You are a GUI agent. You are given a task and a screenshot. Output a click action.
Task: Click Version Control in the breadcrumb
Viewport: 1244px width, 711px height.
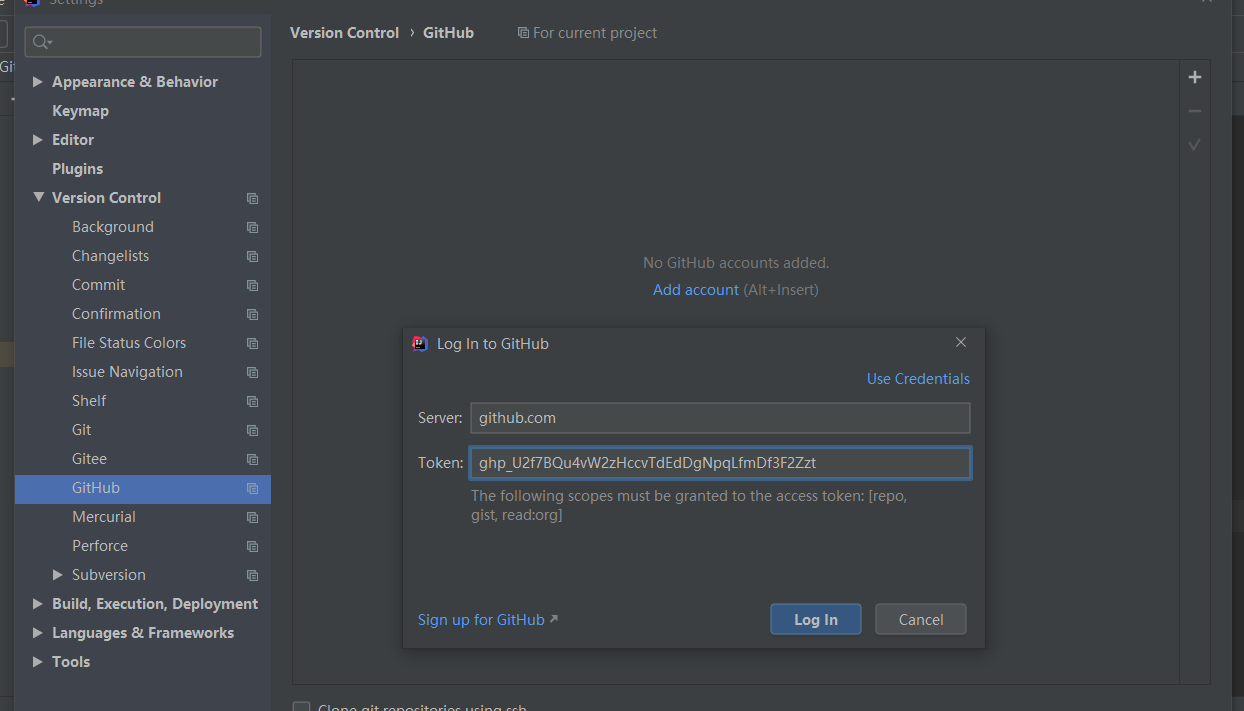pyautogui.click(x=344, y=33)
